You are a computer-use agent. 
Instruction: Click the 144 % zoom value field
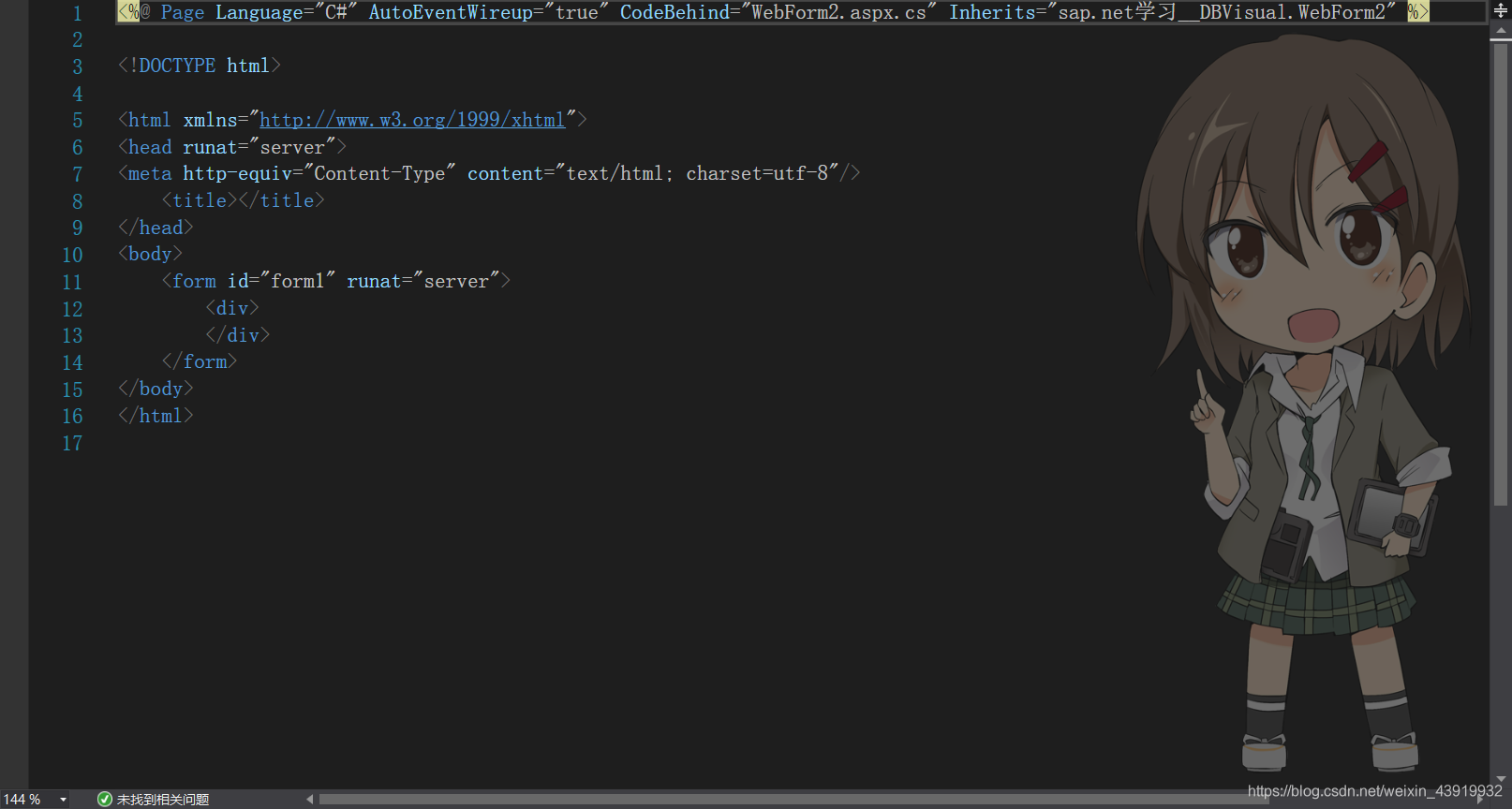(x=23, y=800)
